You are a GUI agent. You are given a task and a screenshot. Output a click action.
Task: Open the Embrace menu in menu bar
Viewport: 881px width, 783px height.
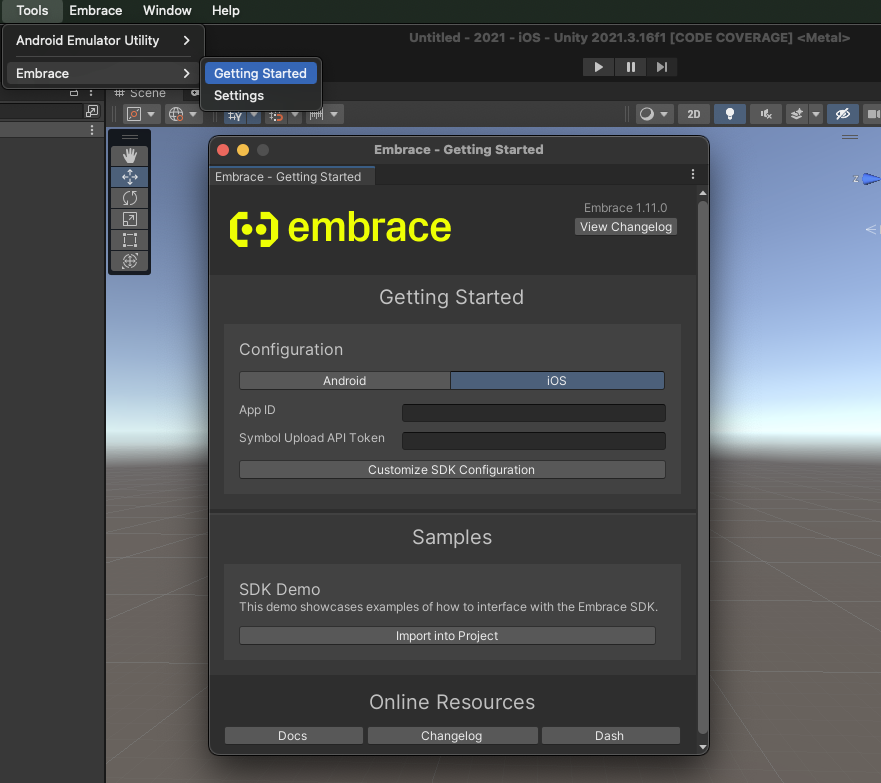click(x=96, y=11)
